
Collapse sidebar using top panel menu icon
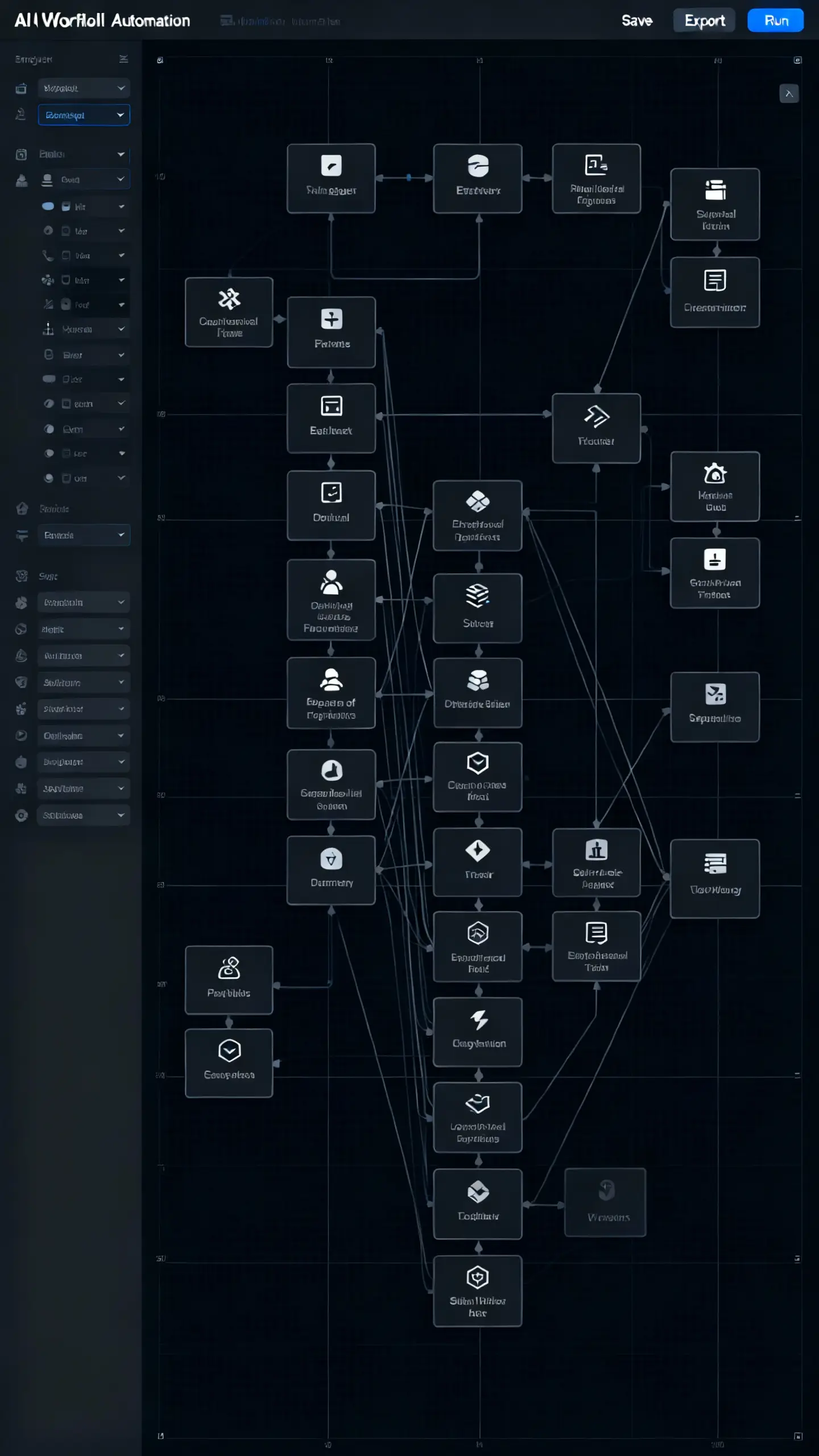123,59
